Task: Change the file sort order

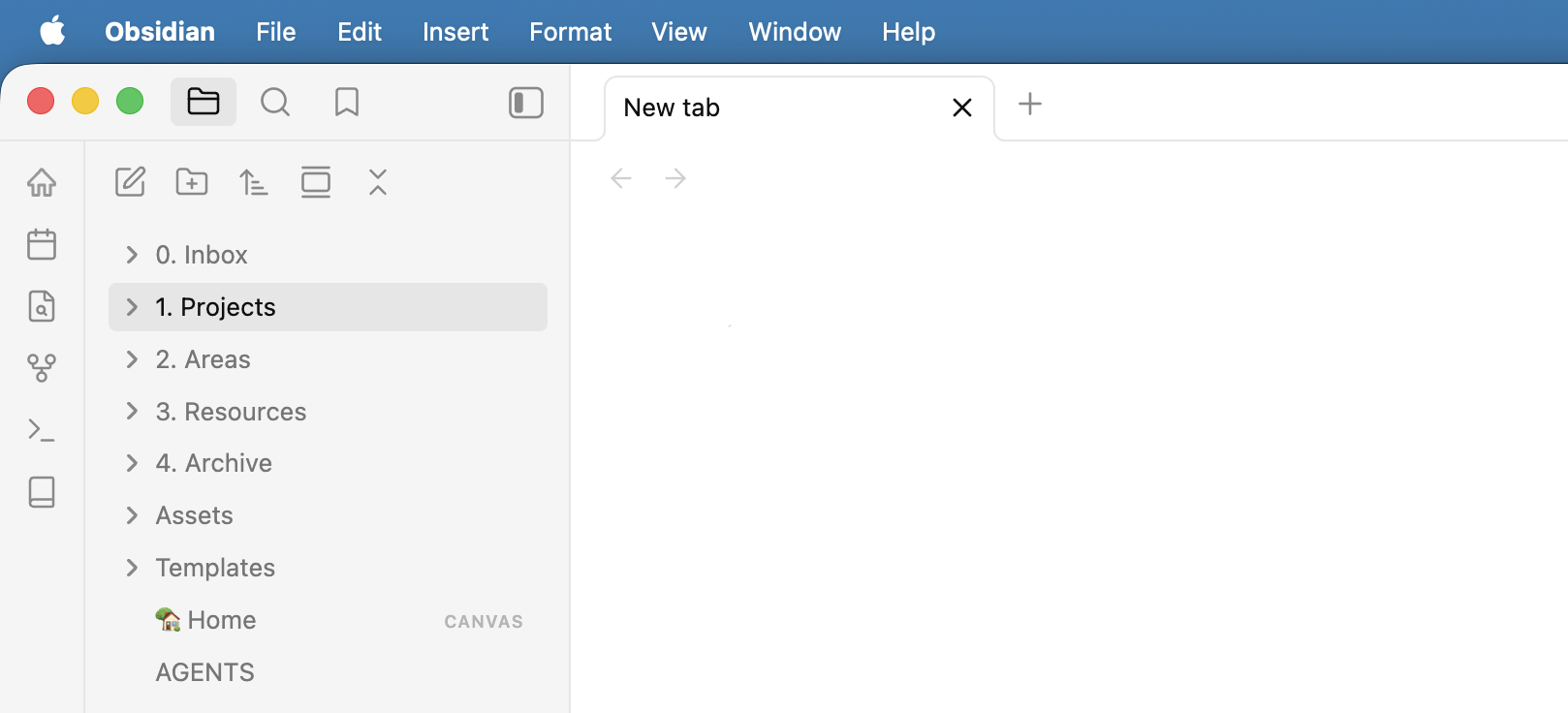Action: [x=254, y=182]
